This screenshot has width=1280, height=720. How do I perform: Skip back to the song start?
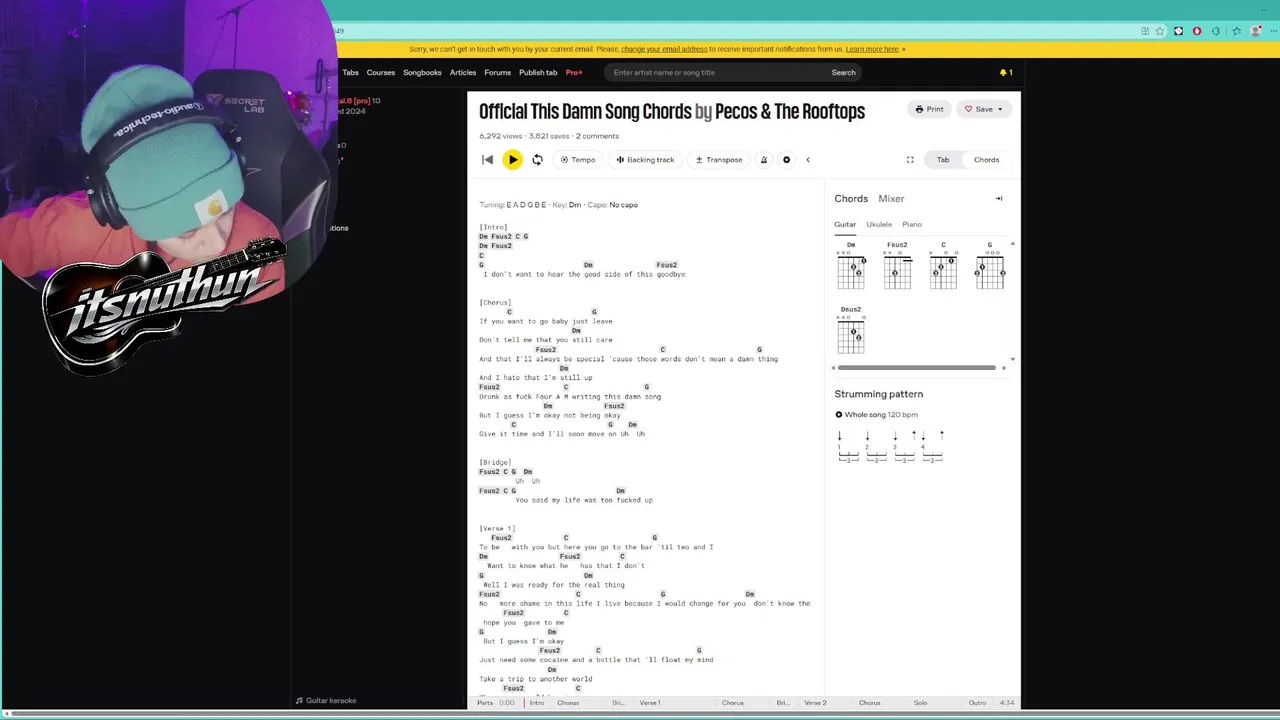(488, 160)
